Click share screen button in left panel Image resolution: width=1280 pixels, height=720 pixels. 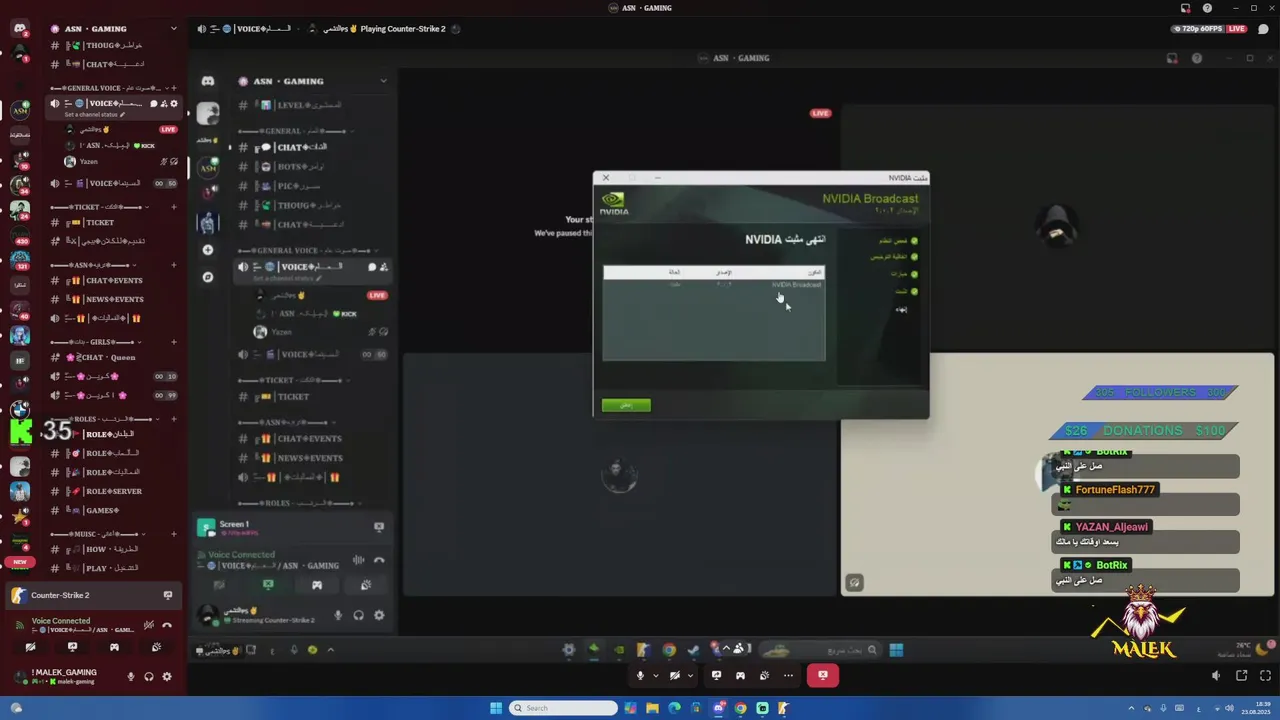[72, 647]
